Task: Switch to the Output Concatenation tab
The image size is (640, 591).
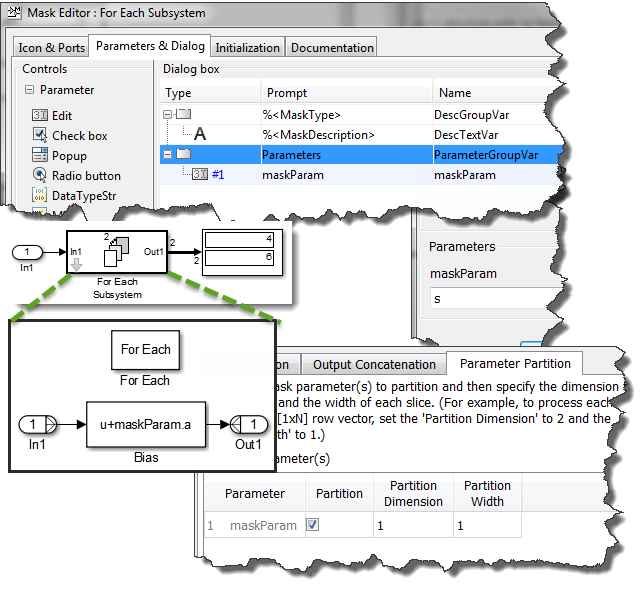Action: pyautogui.click(x=374, y=364)
